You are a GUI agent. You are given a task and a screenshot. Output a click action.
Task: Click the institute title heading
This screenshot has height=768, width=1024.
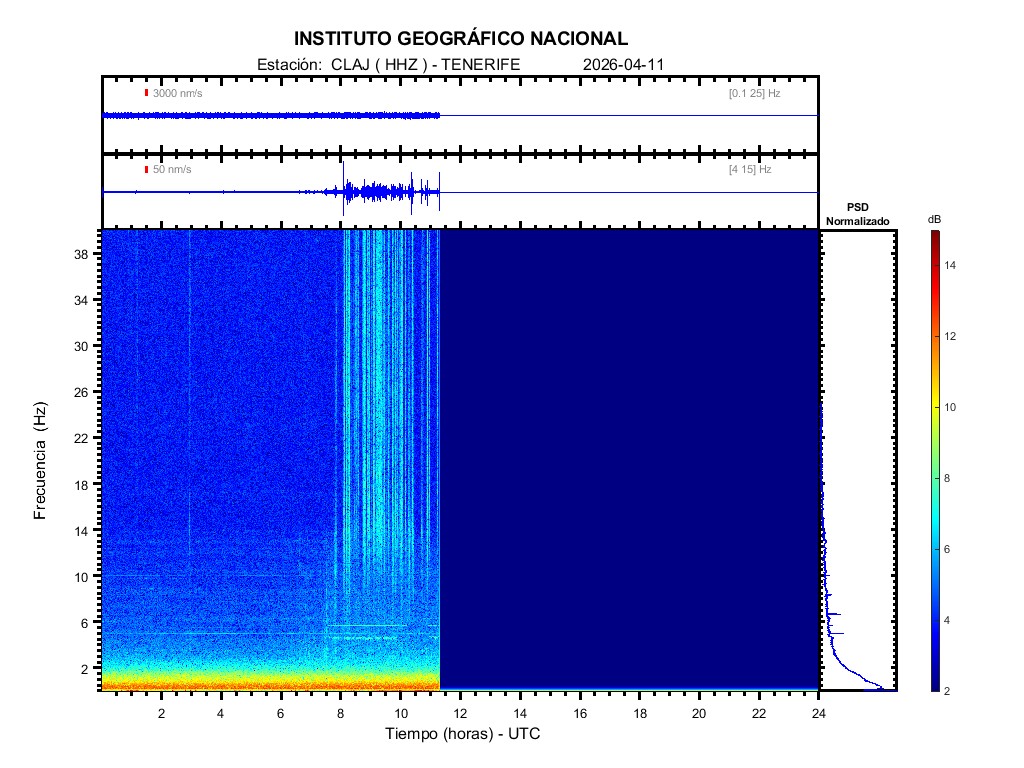pyautogui.click(x=461, y=39)
